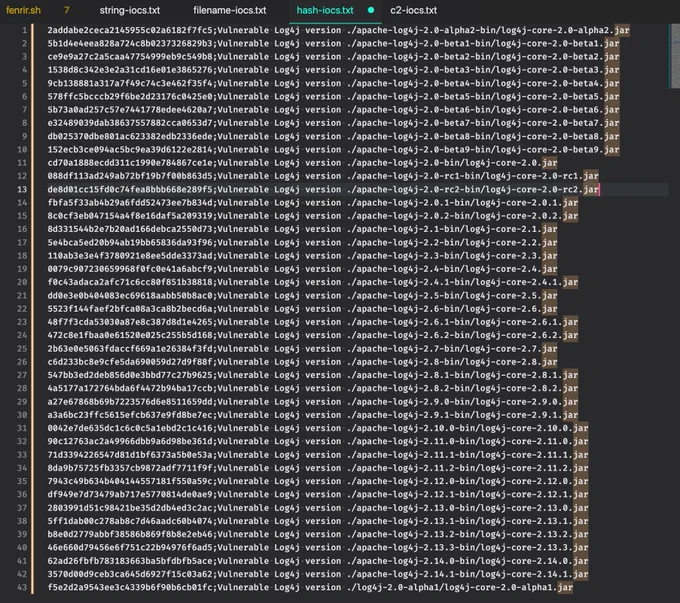Viewport: 680px width, 603px height.
Task: Click hash c6d233bc8e9cfe5da690059d27d9f88f
Action: 131,362
